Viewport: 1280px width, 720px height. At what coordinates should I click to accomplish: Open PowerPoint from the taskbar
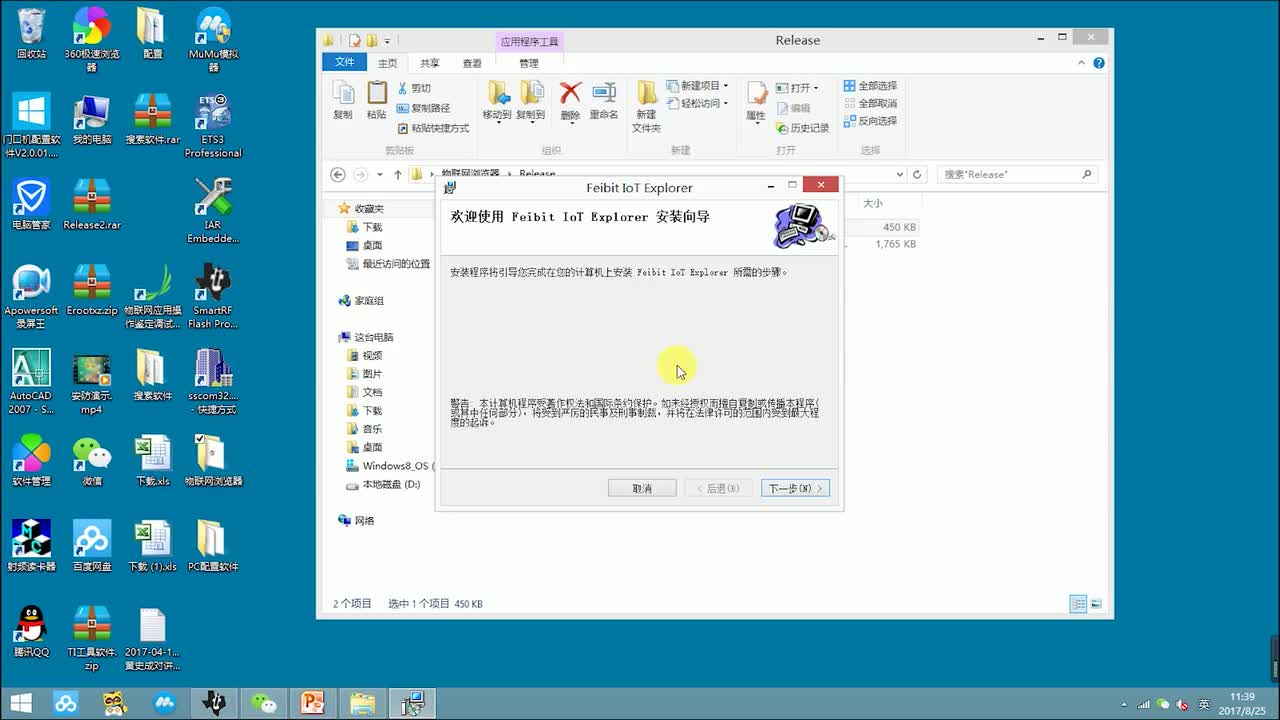tap(313, 703)
